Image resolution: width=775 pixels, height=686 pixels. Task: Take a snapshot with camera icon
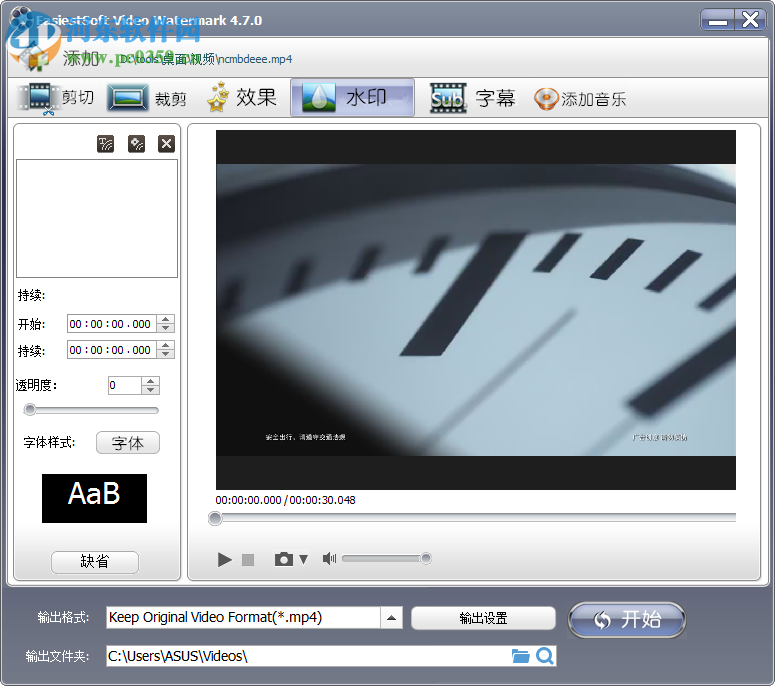tap(284, 559)
